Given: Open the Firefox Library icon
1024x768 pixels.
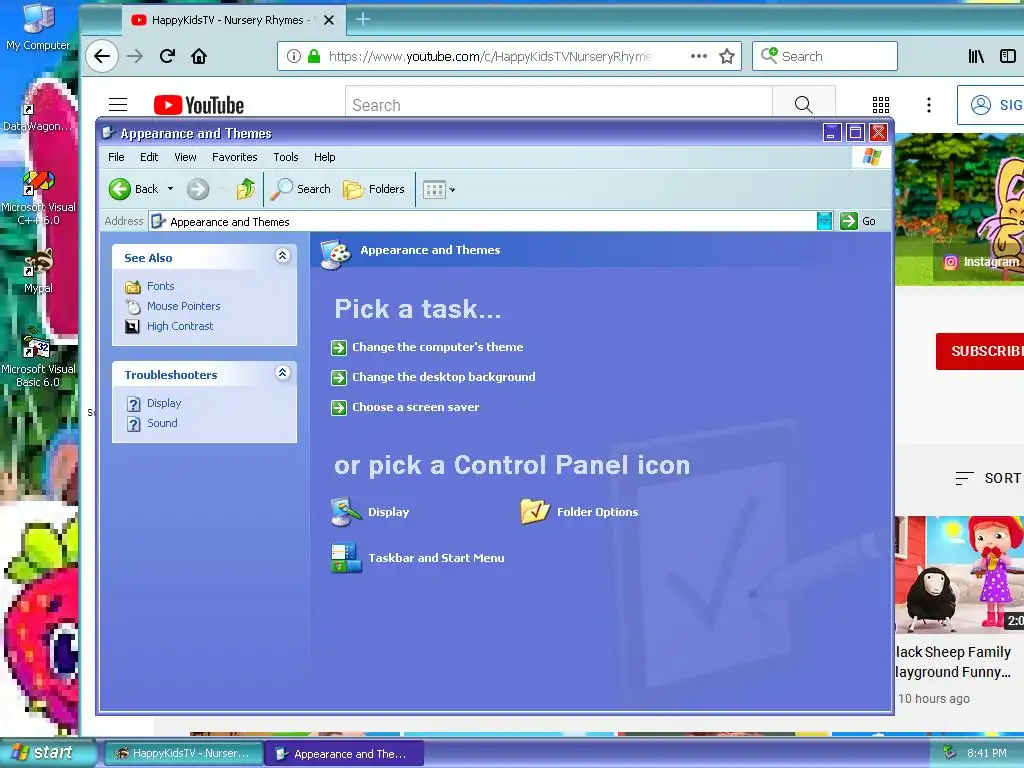Looking at the screenshot, I should (x=976, y=56).
